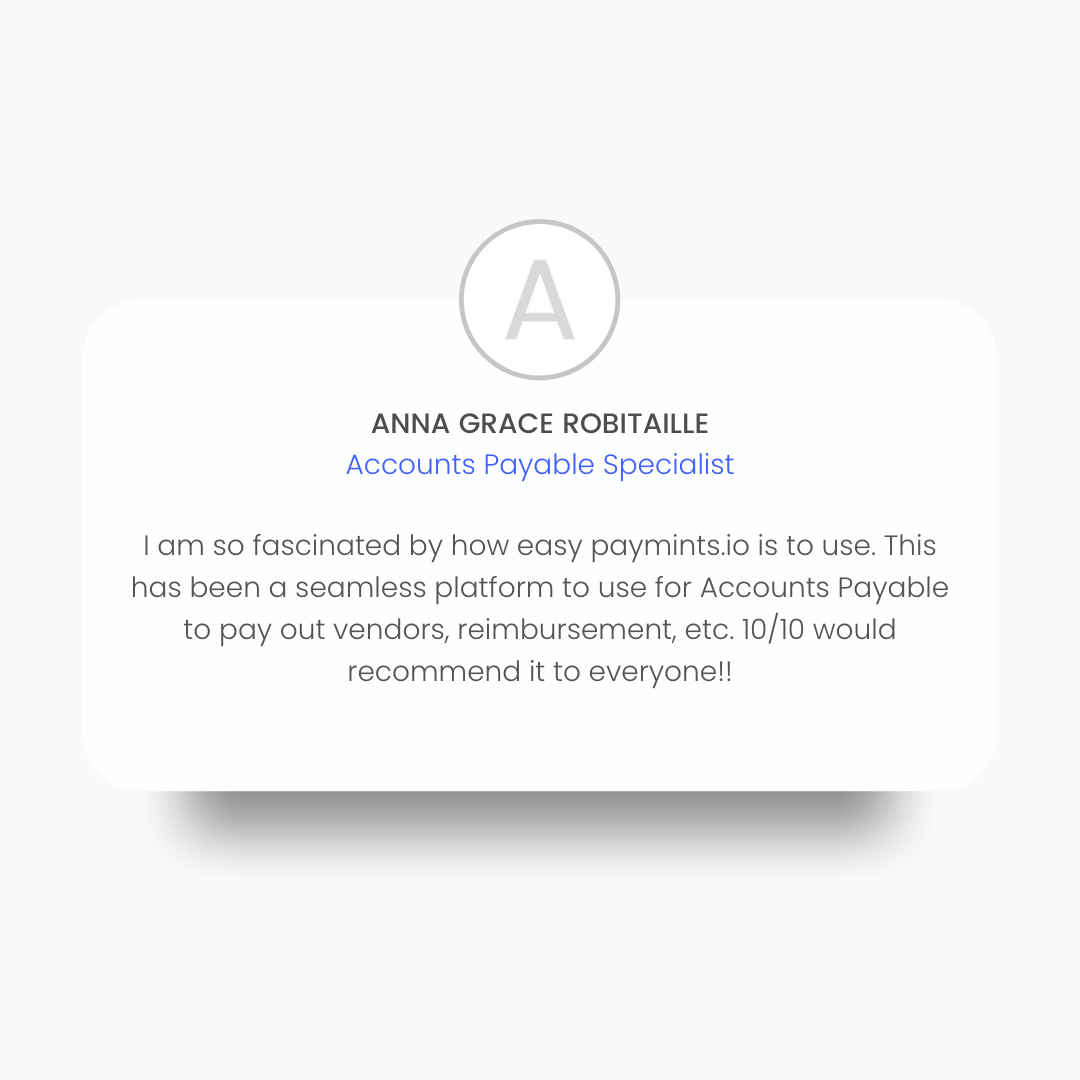
Task: Click the word GRACE in the heading
Action: [506, 424]
